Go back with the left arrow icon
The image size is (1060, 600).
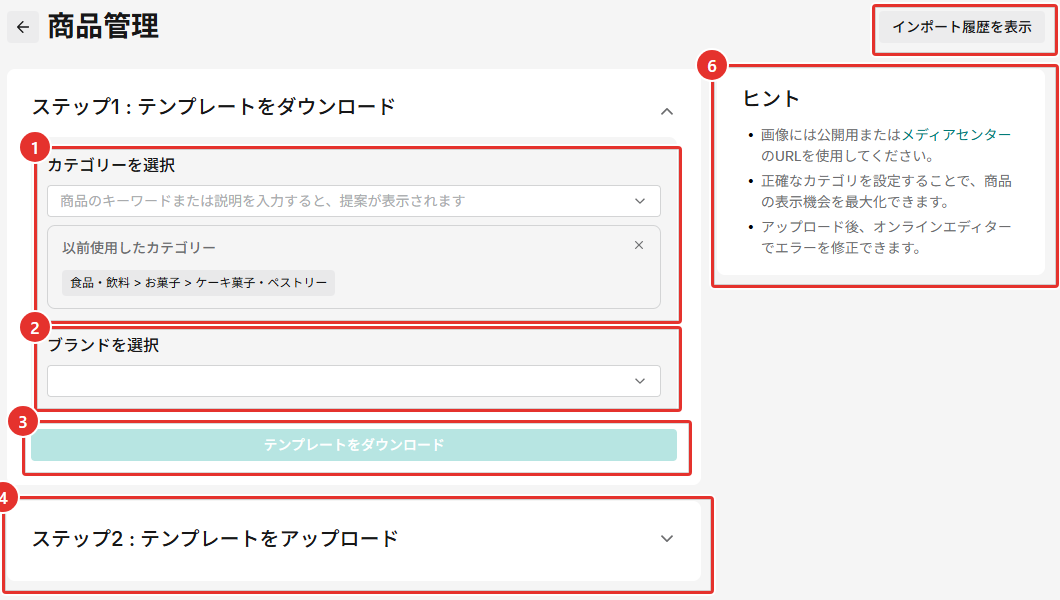[x=23, y=27]
